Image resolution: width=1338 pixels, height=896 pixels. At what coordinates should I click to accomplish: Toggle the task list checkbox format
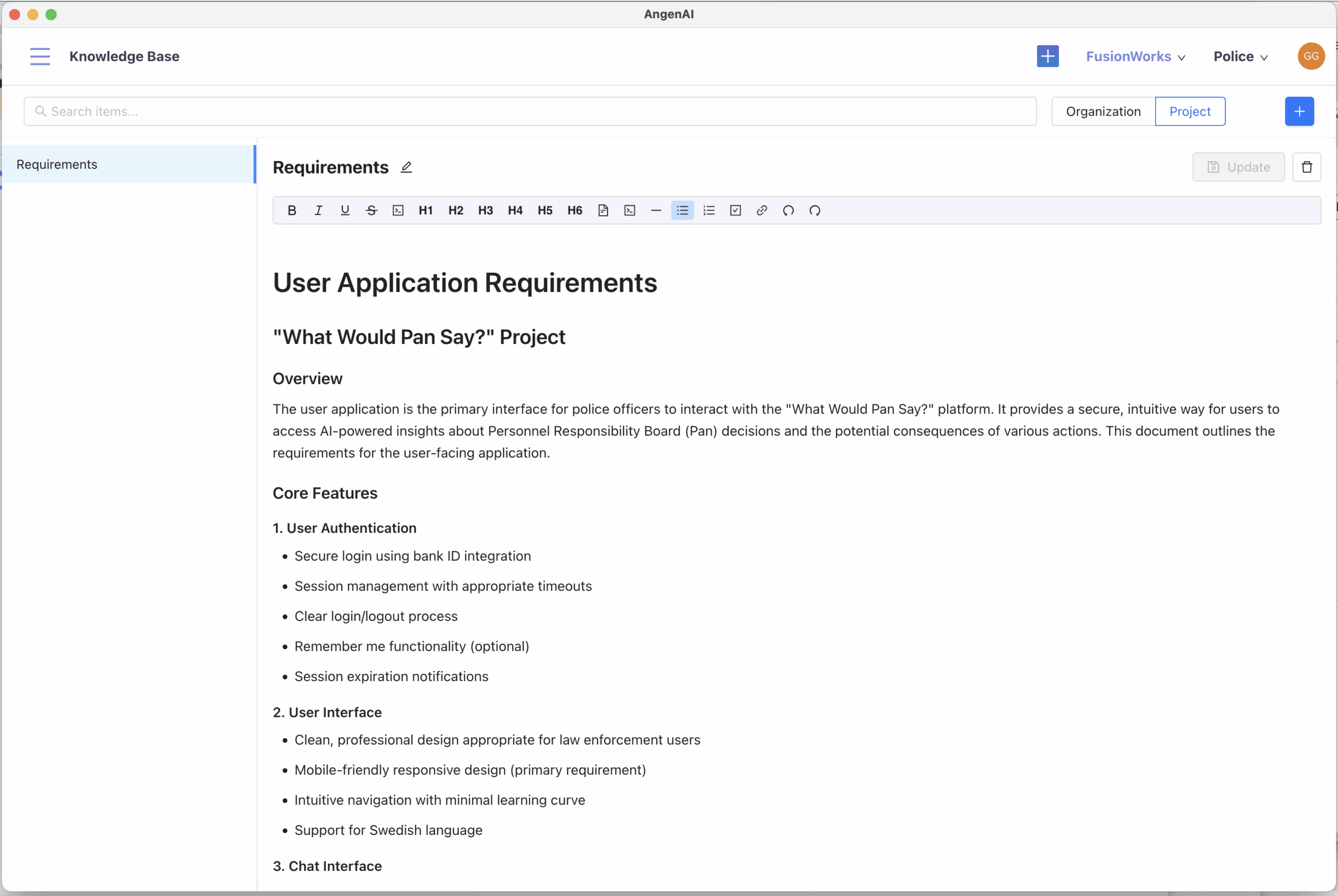pyautogui.click(x=735, y=210)
